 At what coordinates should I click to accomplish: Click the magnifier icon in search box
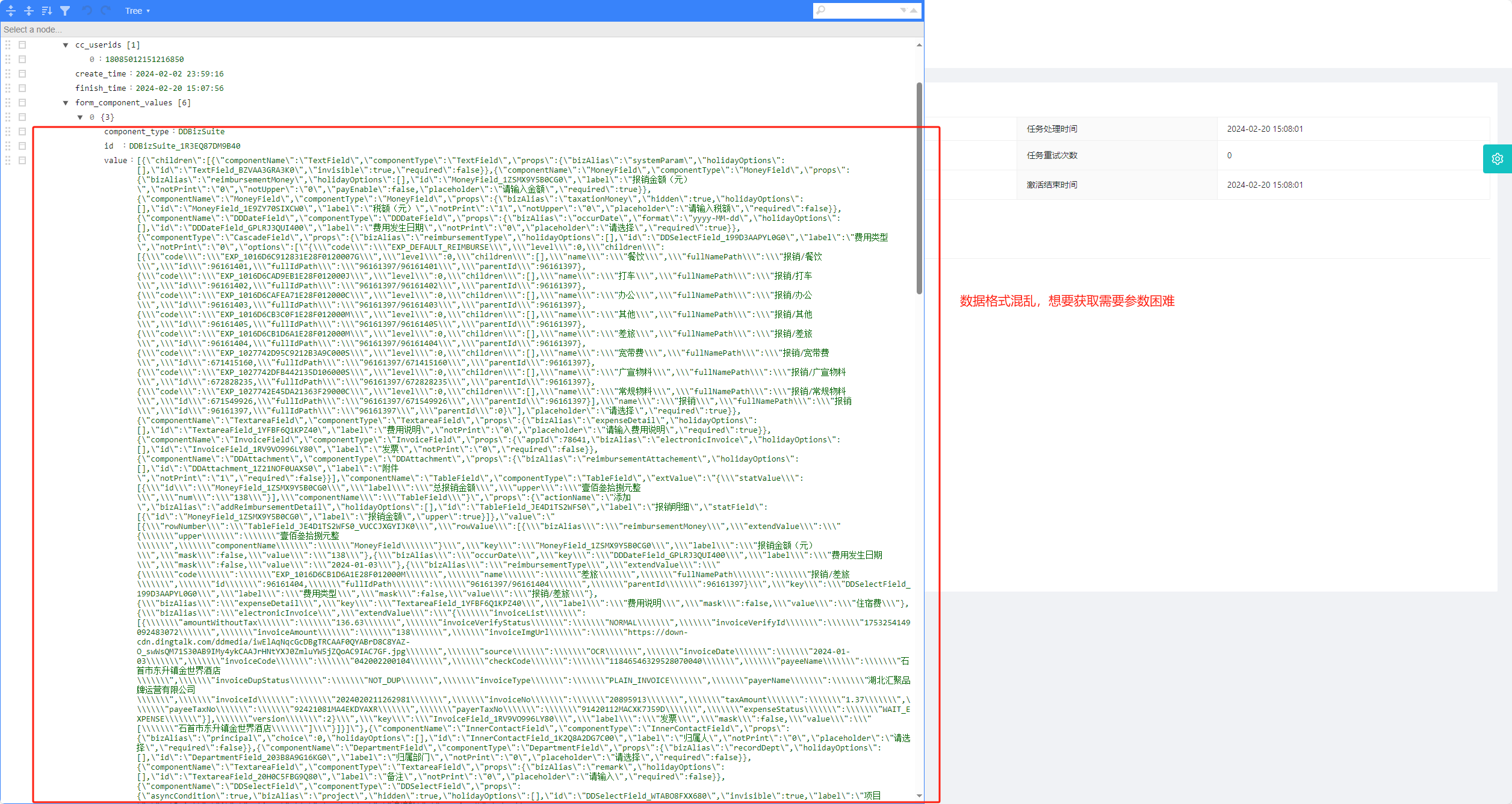pos(821,10)
